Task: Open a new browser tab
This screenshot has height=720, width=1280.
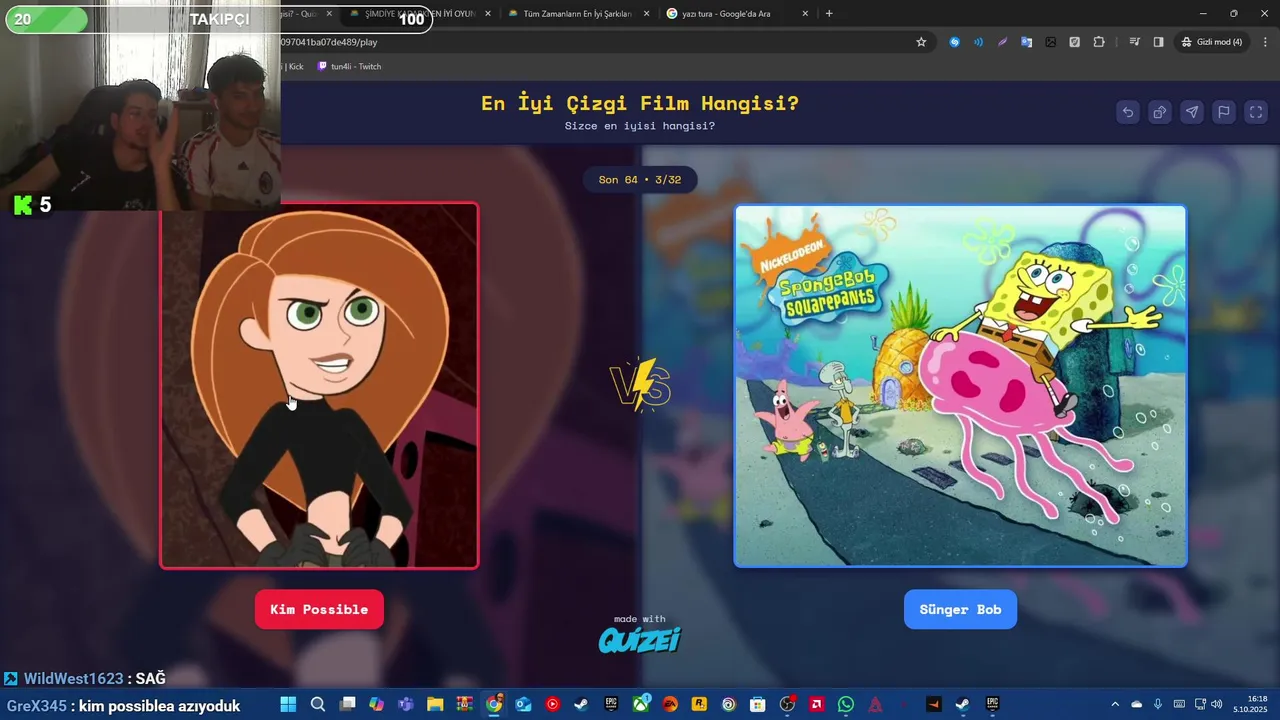Action: pos(829,14)
